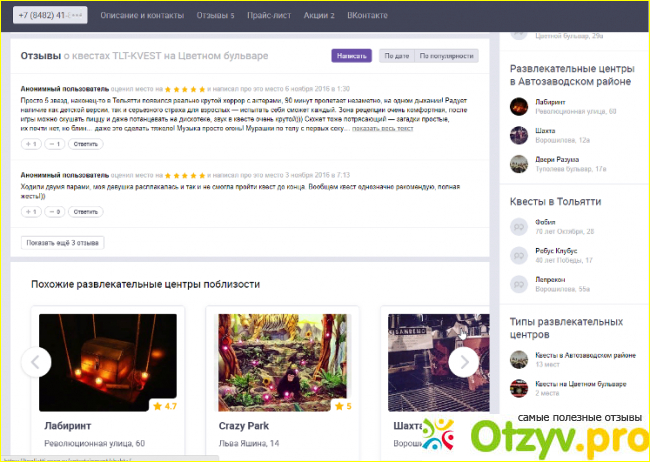Click the Фобия placeholder icon
The image size is (650, 462).
[519, 226]
